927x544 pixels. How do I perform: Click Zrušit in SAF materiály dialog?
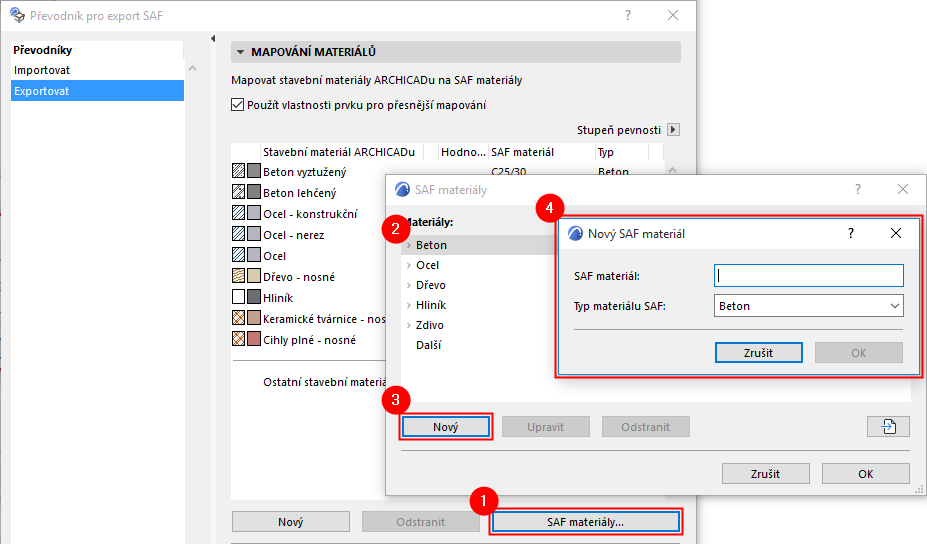point(766,474)
